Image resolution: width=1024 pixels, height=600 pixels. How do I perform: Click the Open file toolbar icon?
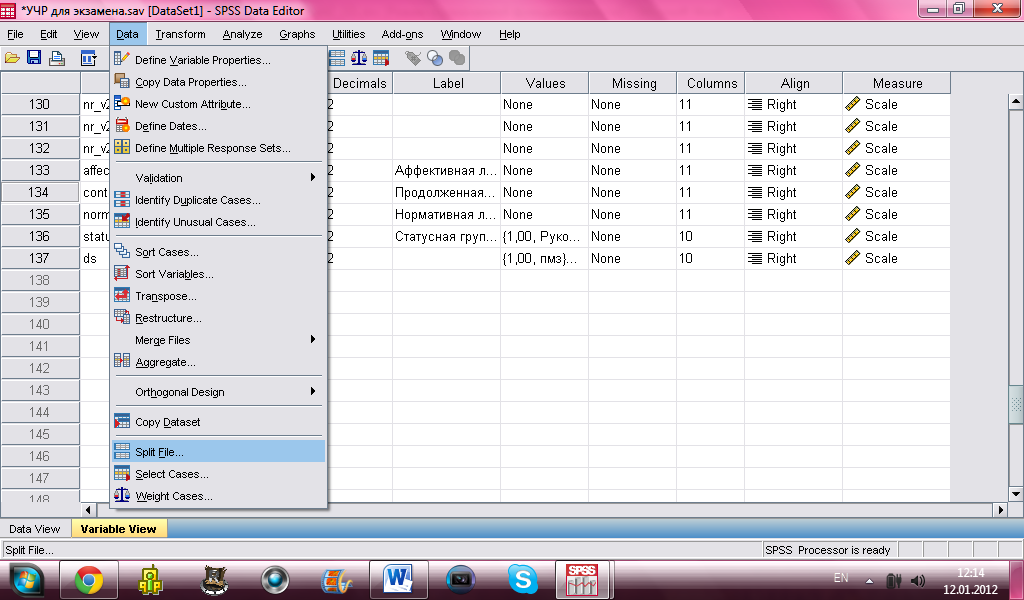click(x=12, y=58)
